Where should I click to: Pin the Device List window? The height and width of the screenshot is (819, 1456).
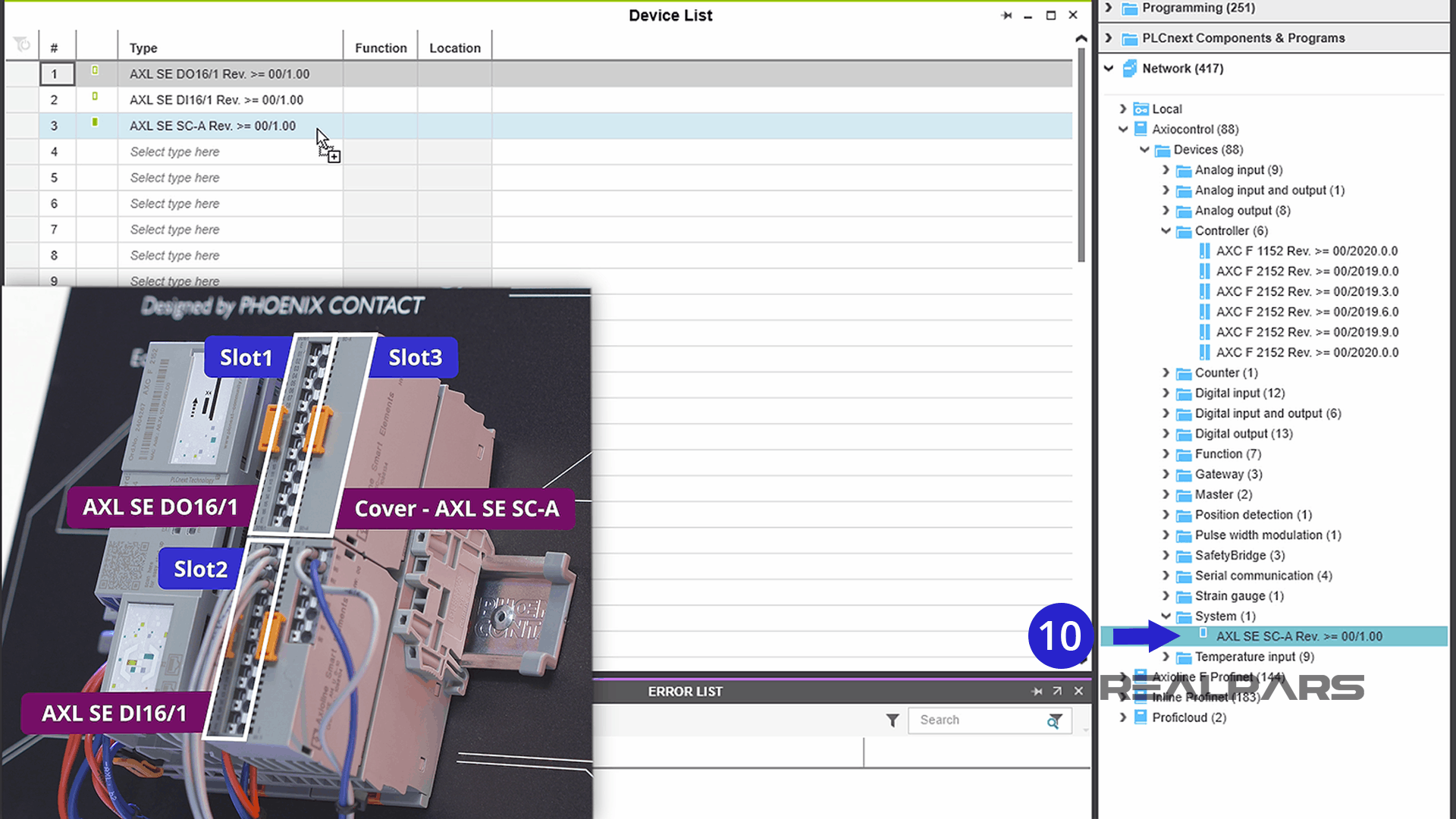[x=1006, y=14]
